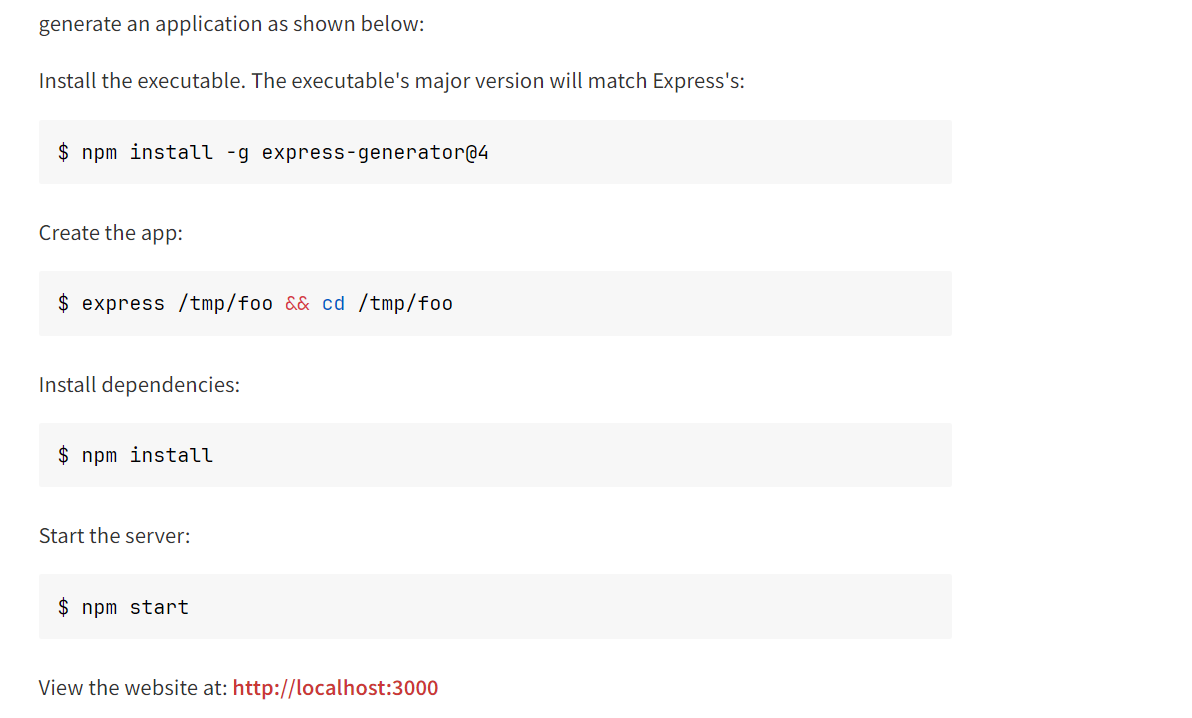Click the Install dependencies: text
This screenshot has width=1192, height=718.
(x=139, y=385)
